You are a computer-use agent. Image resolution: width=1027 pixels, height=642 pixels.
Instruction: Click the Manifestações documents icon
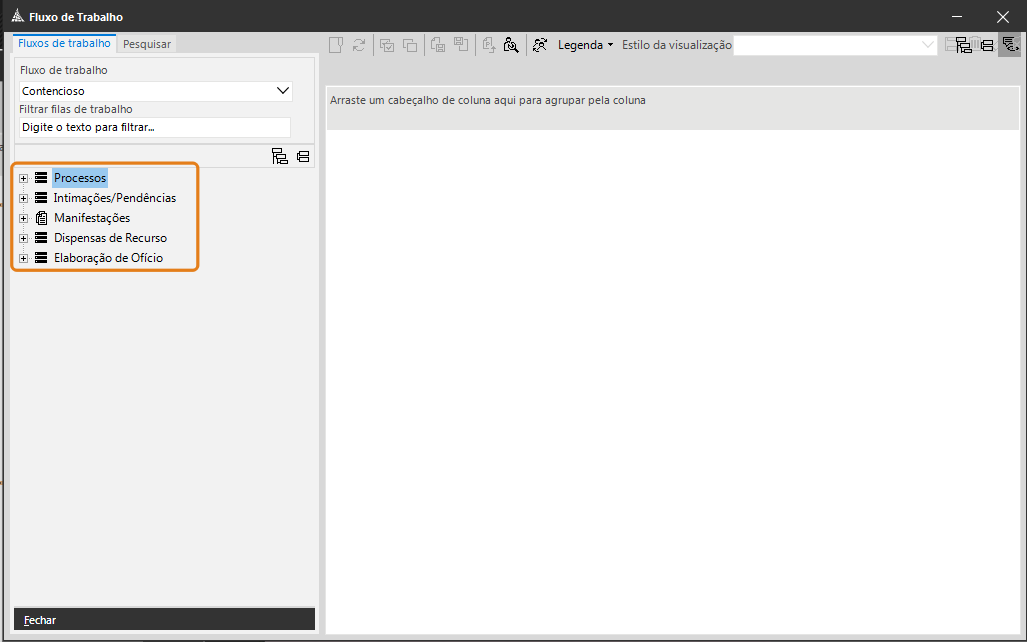click(x=41, y=218)
